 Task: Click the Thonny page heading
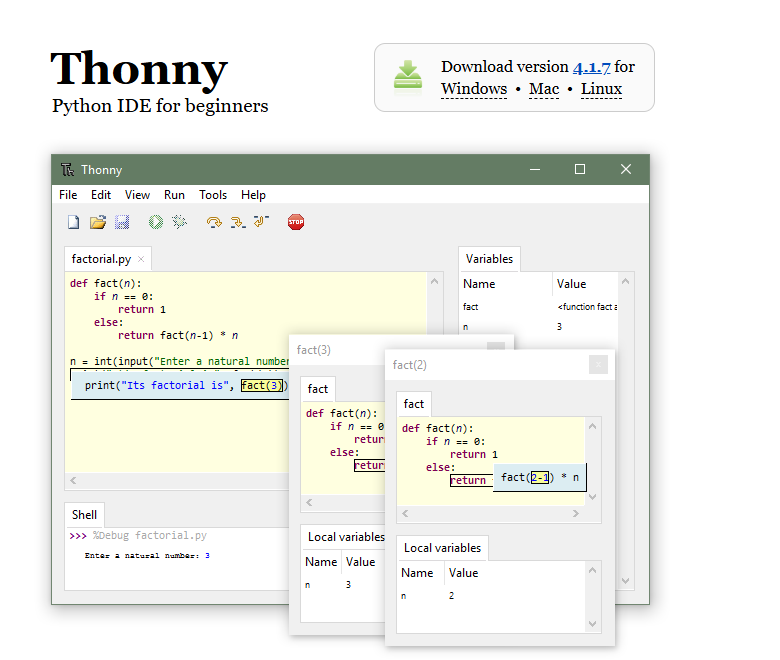[x=139, y=69]
